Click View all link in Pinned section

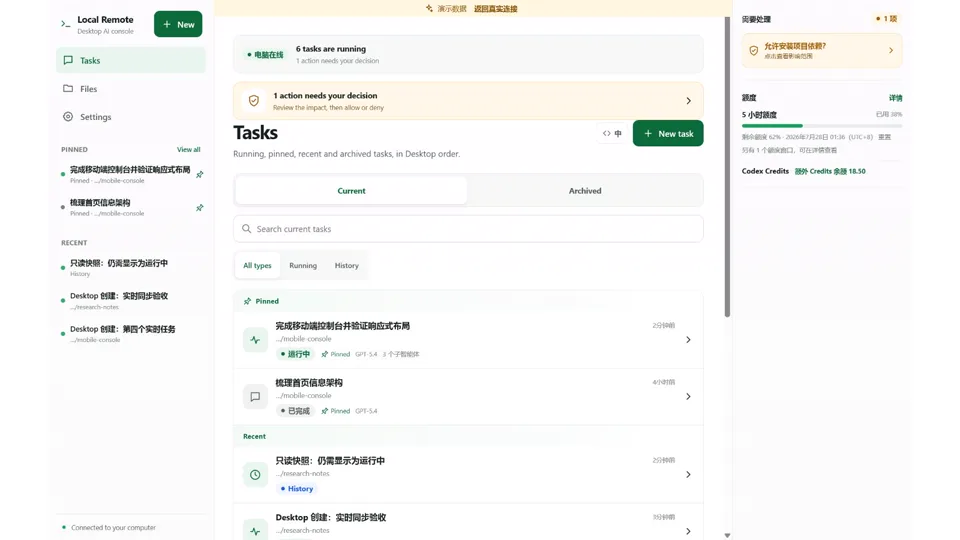189,149
